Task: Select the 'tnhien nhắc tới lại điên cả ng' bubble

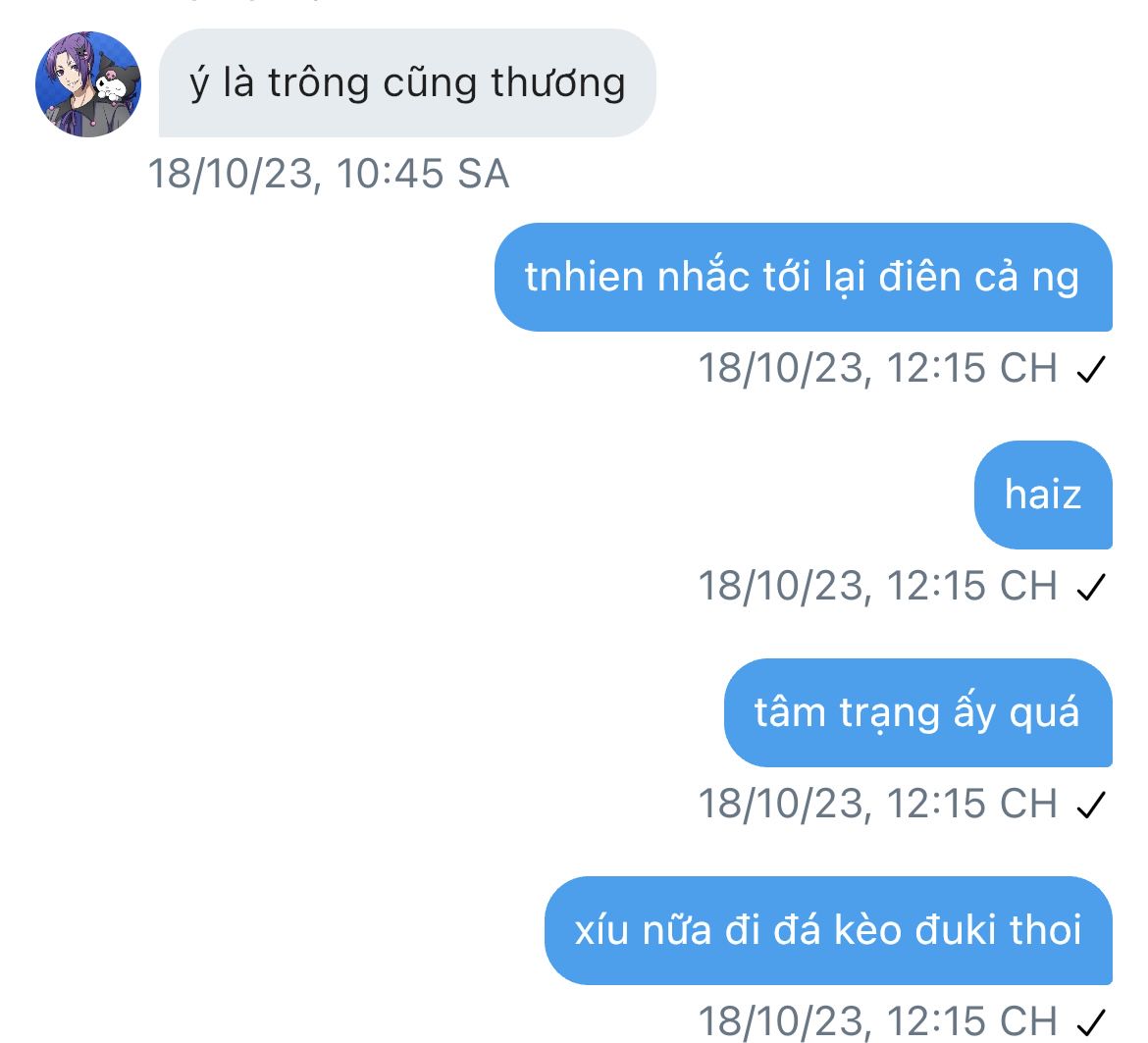Action: click(x=804, y=278)
